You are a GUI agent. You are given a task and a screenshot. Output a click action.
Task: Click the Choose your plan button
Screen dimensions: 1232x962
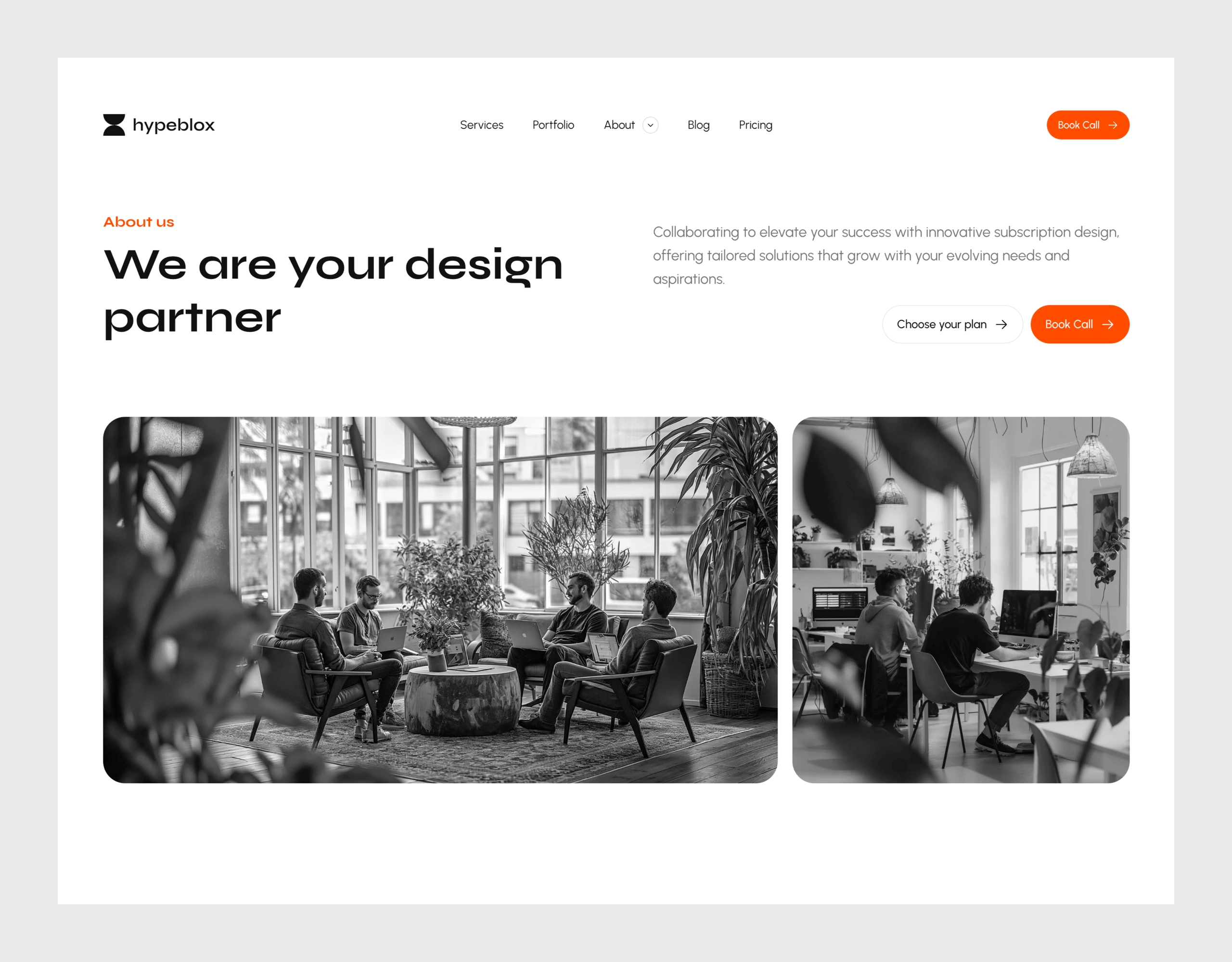coord(951,324)
